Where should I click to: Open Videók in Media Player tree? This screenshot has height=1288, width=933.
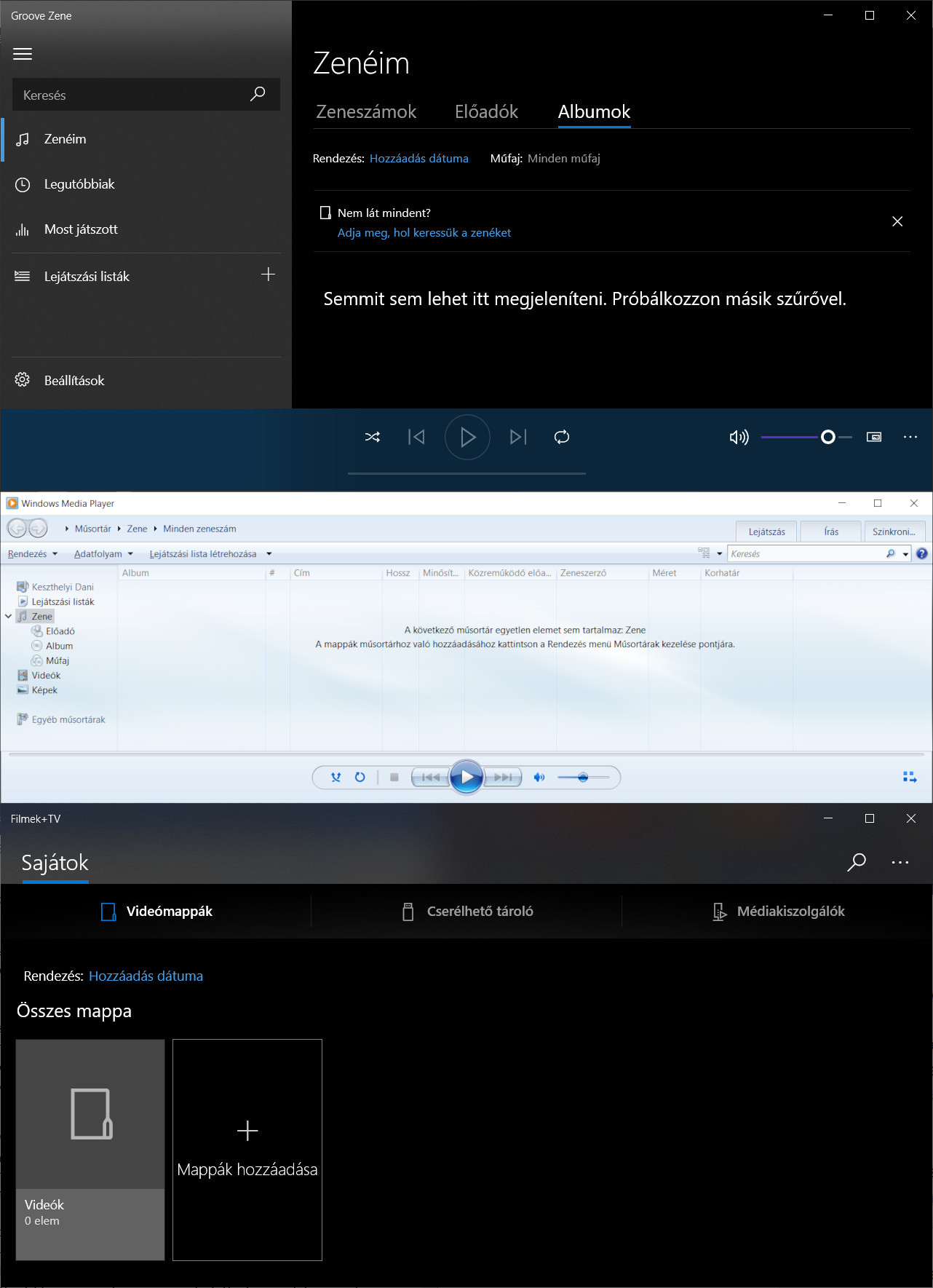tap(39, 675)
